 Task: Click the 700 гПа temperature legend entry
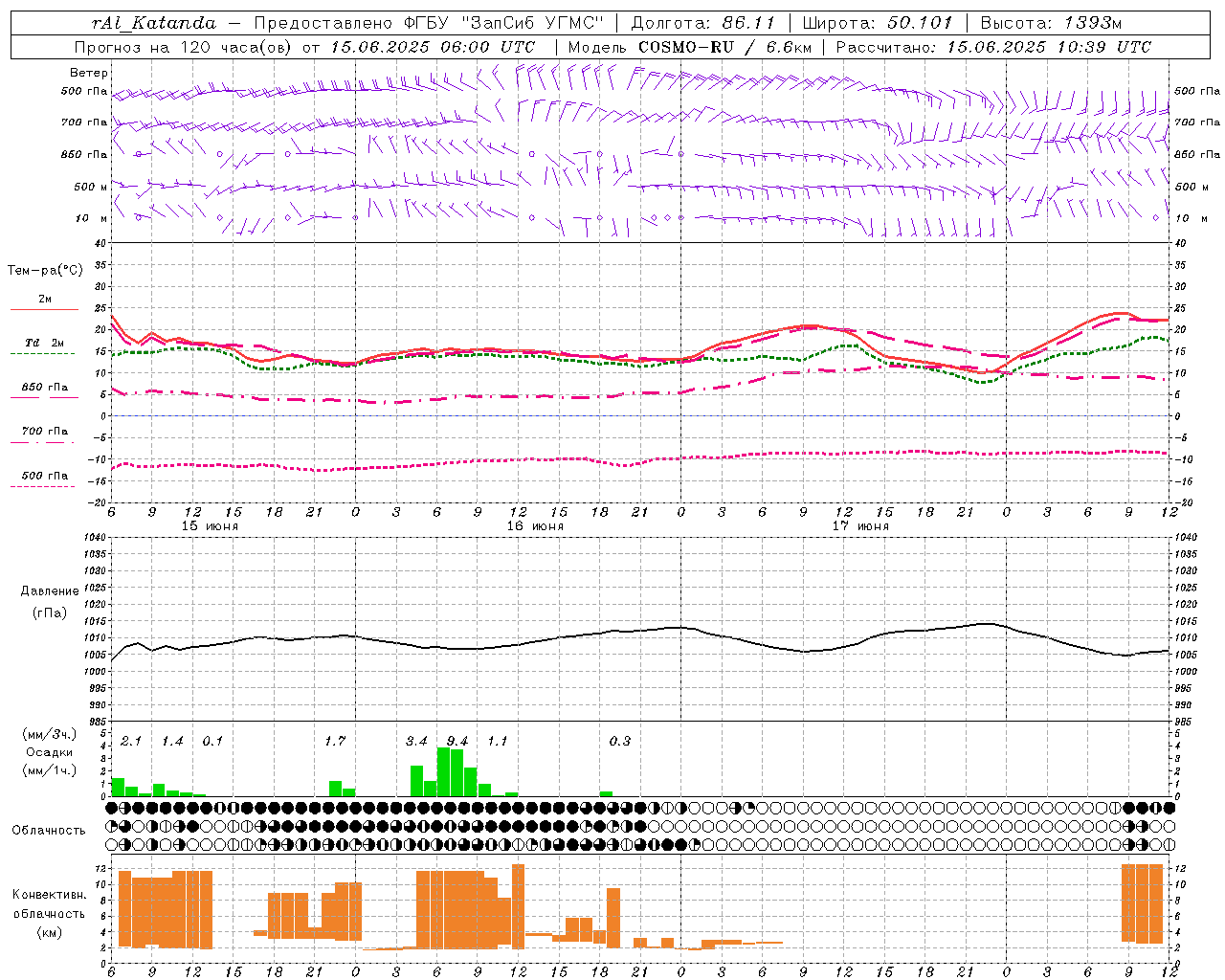tap(45, 432)
